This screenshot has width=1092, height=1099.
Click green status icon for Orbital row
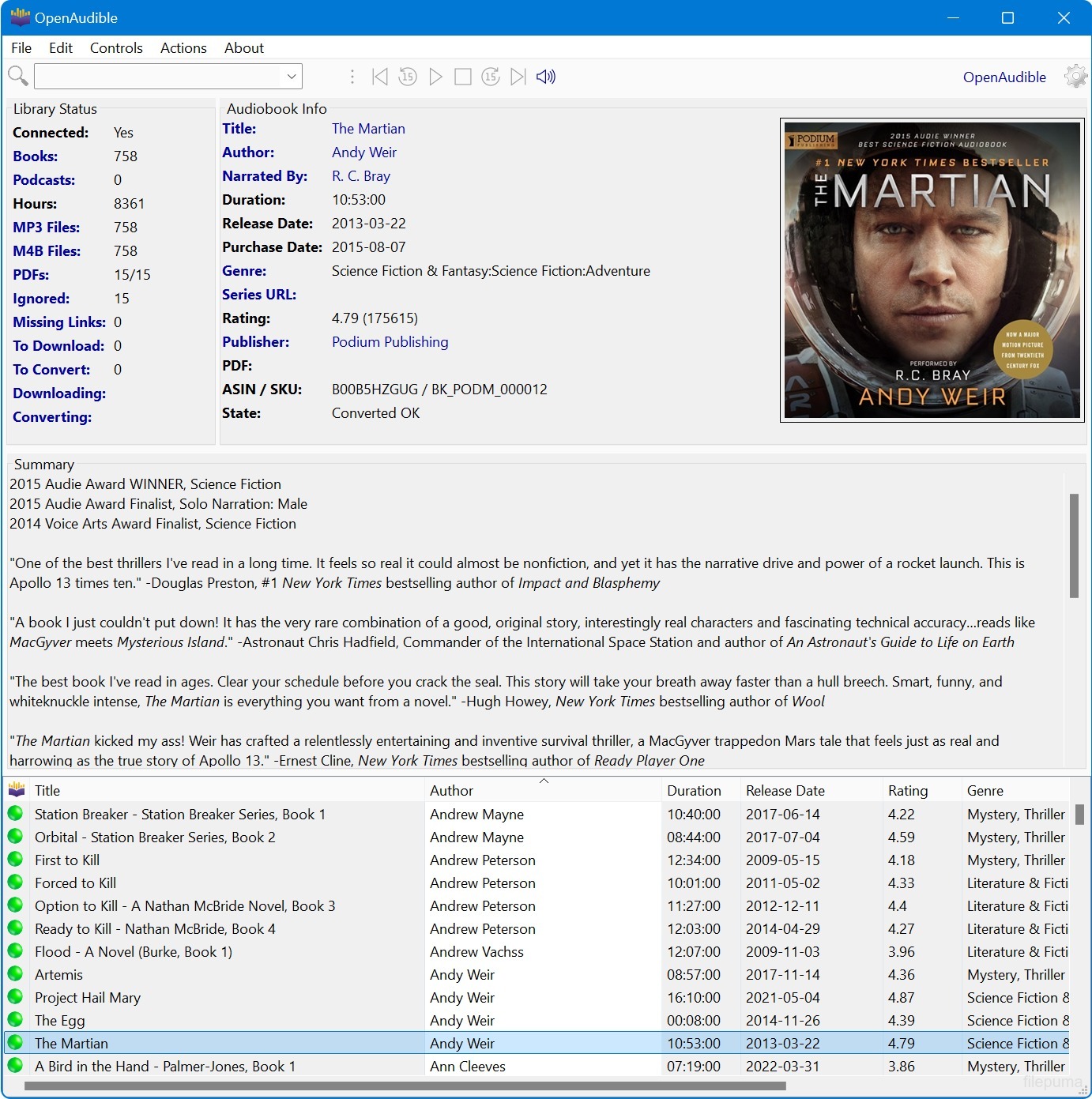tap(15, 837)
